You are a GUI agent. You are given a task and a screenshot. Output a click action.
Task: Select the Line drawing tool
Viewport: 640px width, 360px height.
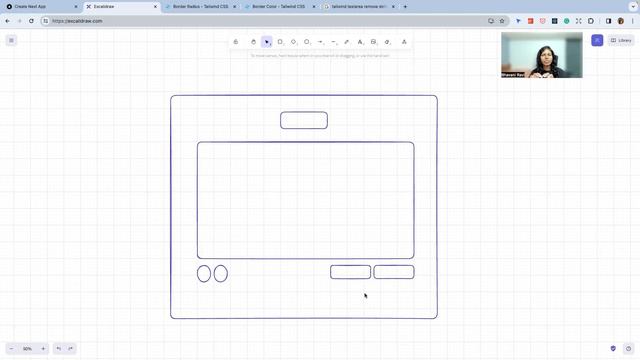(x=334, y=42)
